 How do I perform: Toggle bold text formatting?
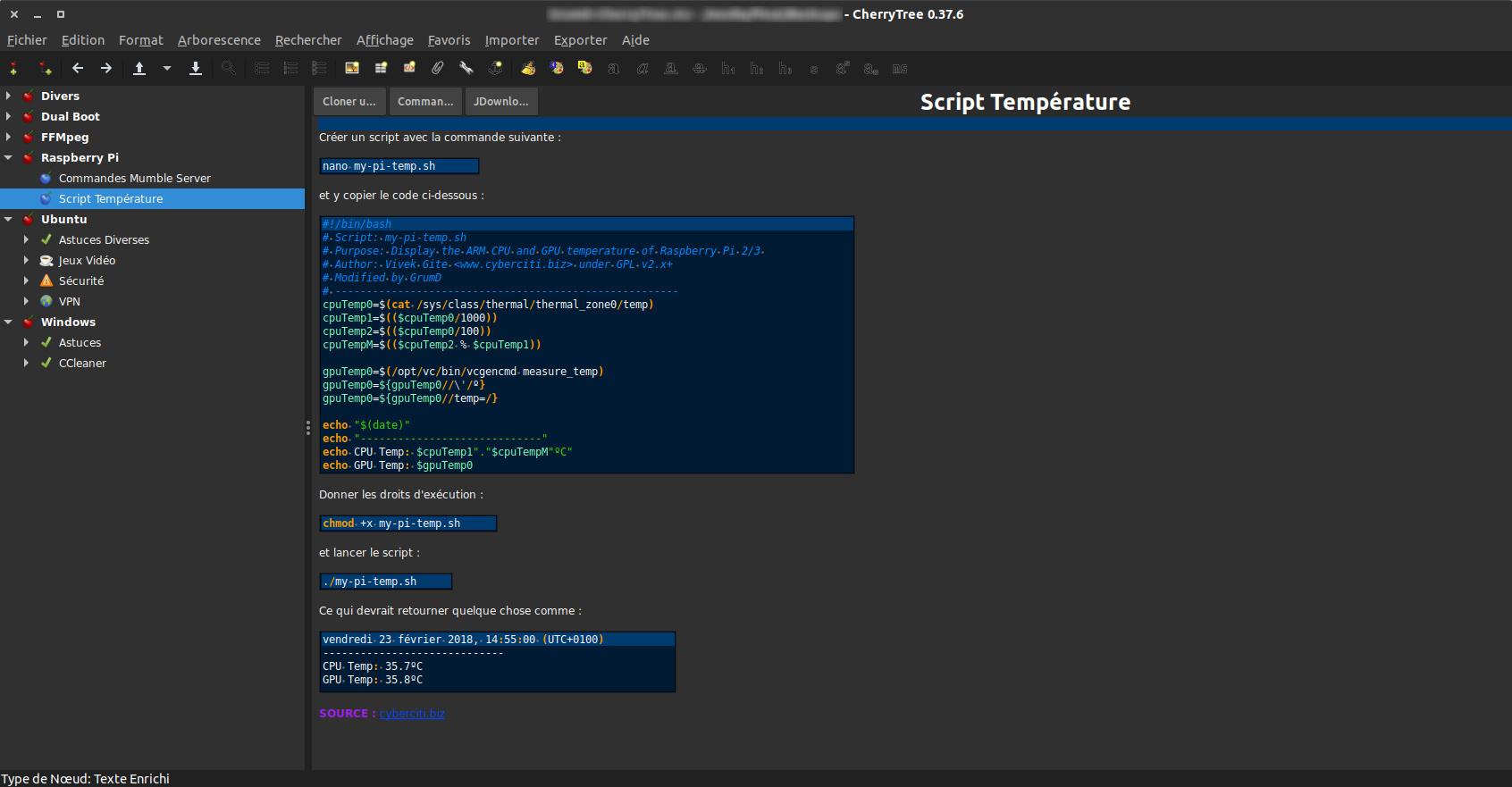click(x=614, y=69)
